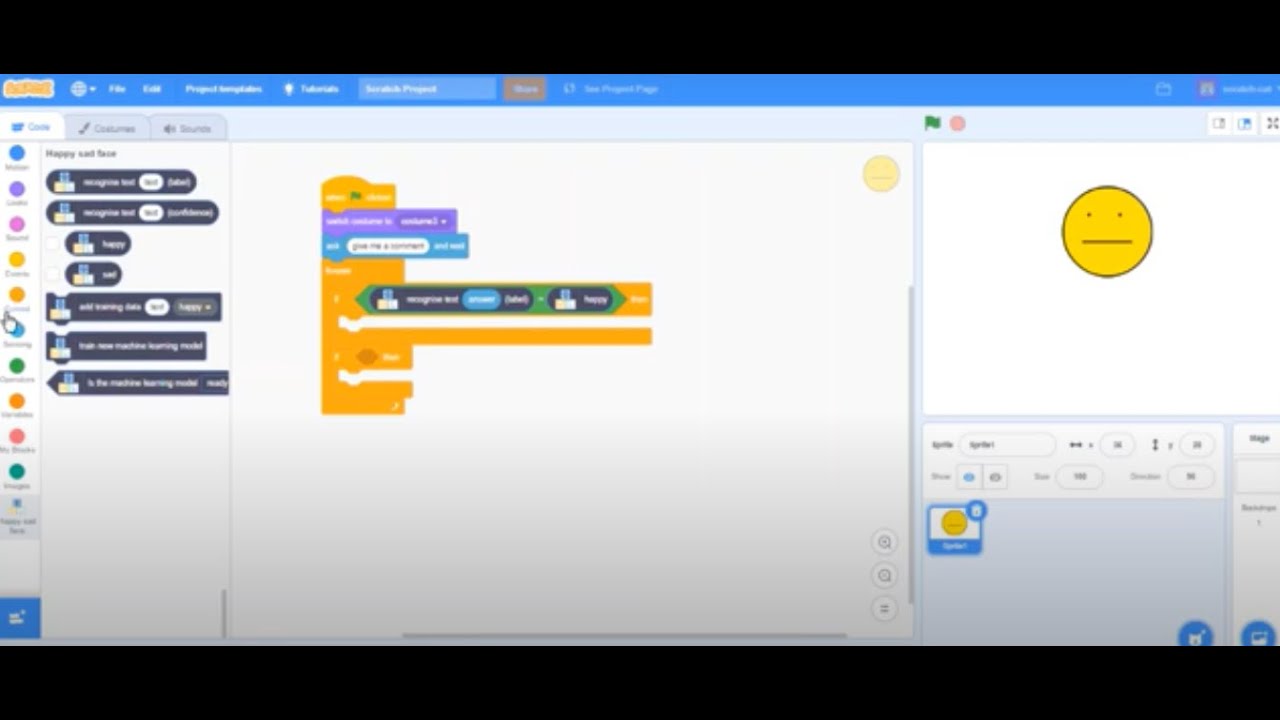Click the sad reporter block in palette
Viewport: 1280px width, 720px height.
(x=94, y=273)
